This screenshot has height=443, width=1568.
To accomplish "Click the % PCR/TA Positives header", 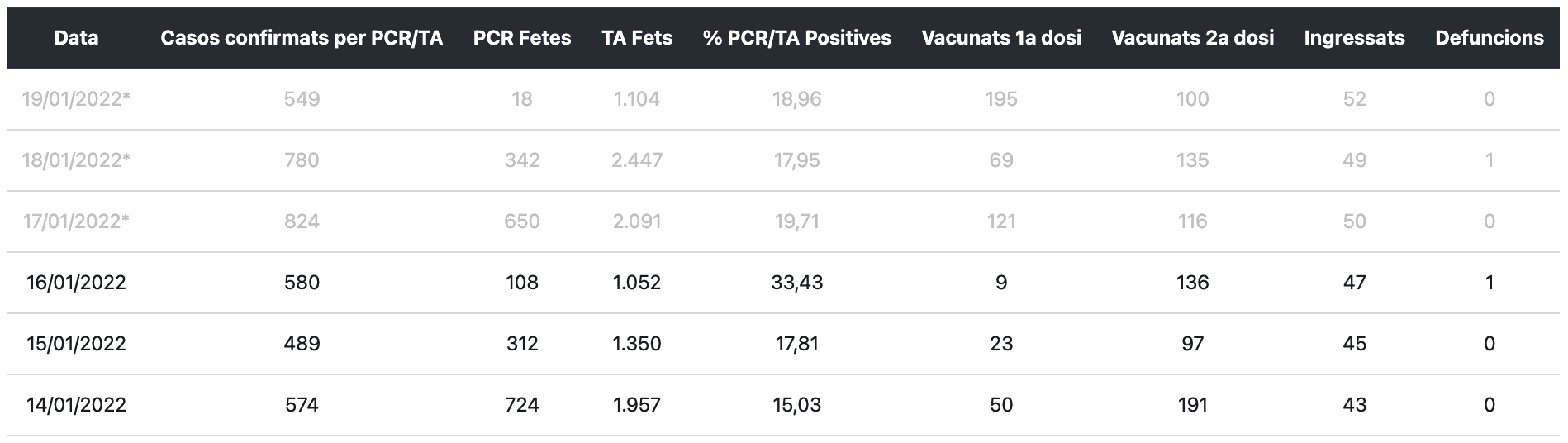I will (797, 38).
